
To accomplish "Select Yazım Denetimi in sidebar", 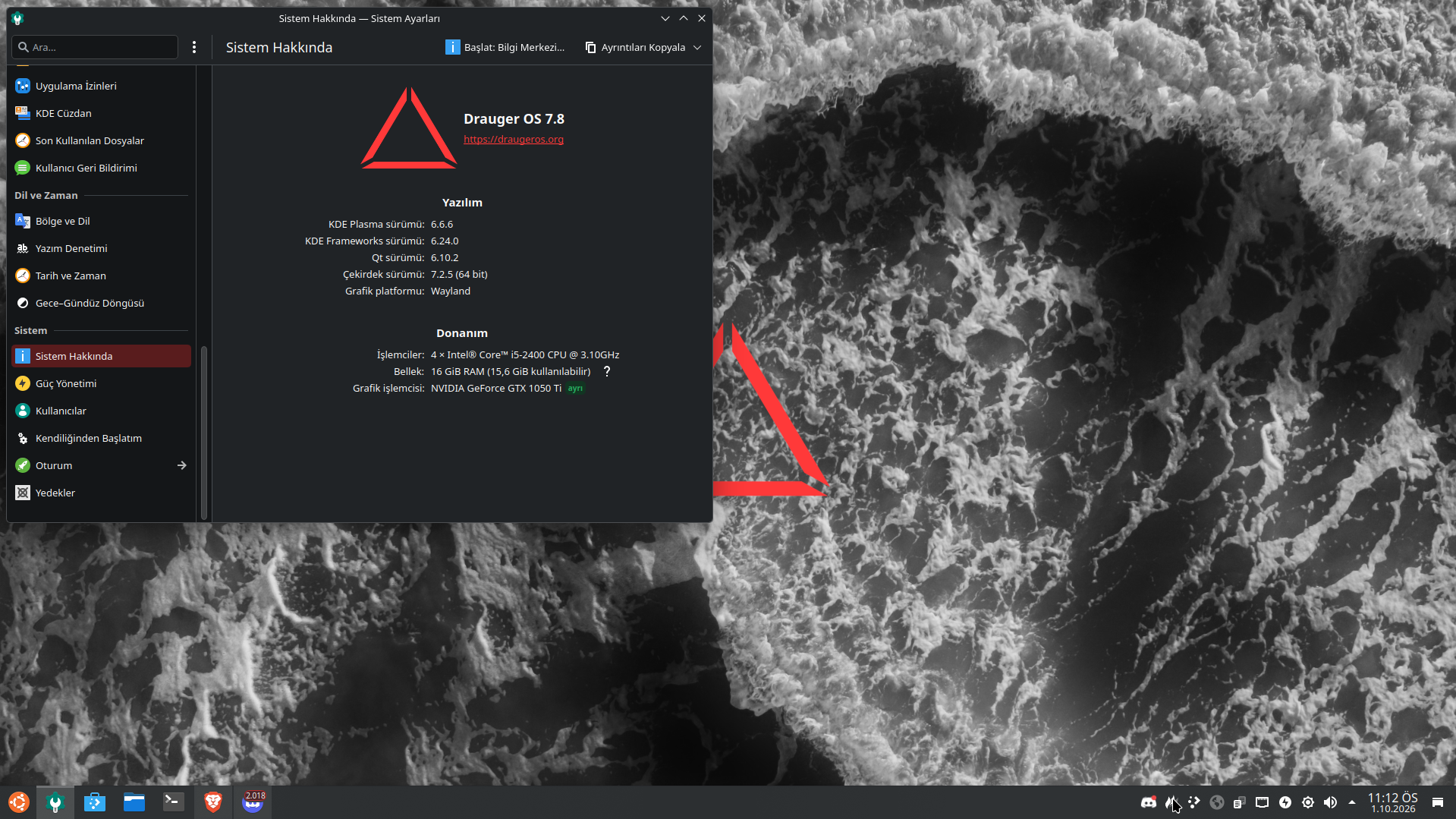I will pos(101,248).
